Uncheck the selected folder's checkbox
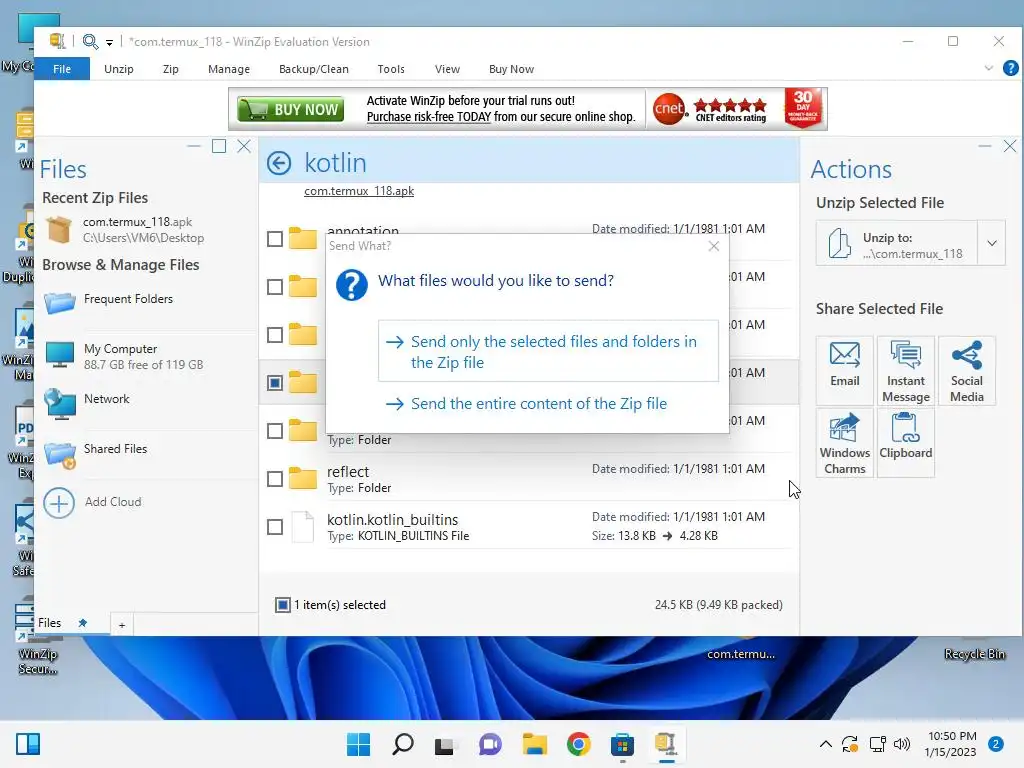The height and width of the screenshot is (768, 1024). [275, 383]
